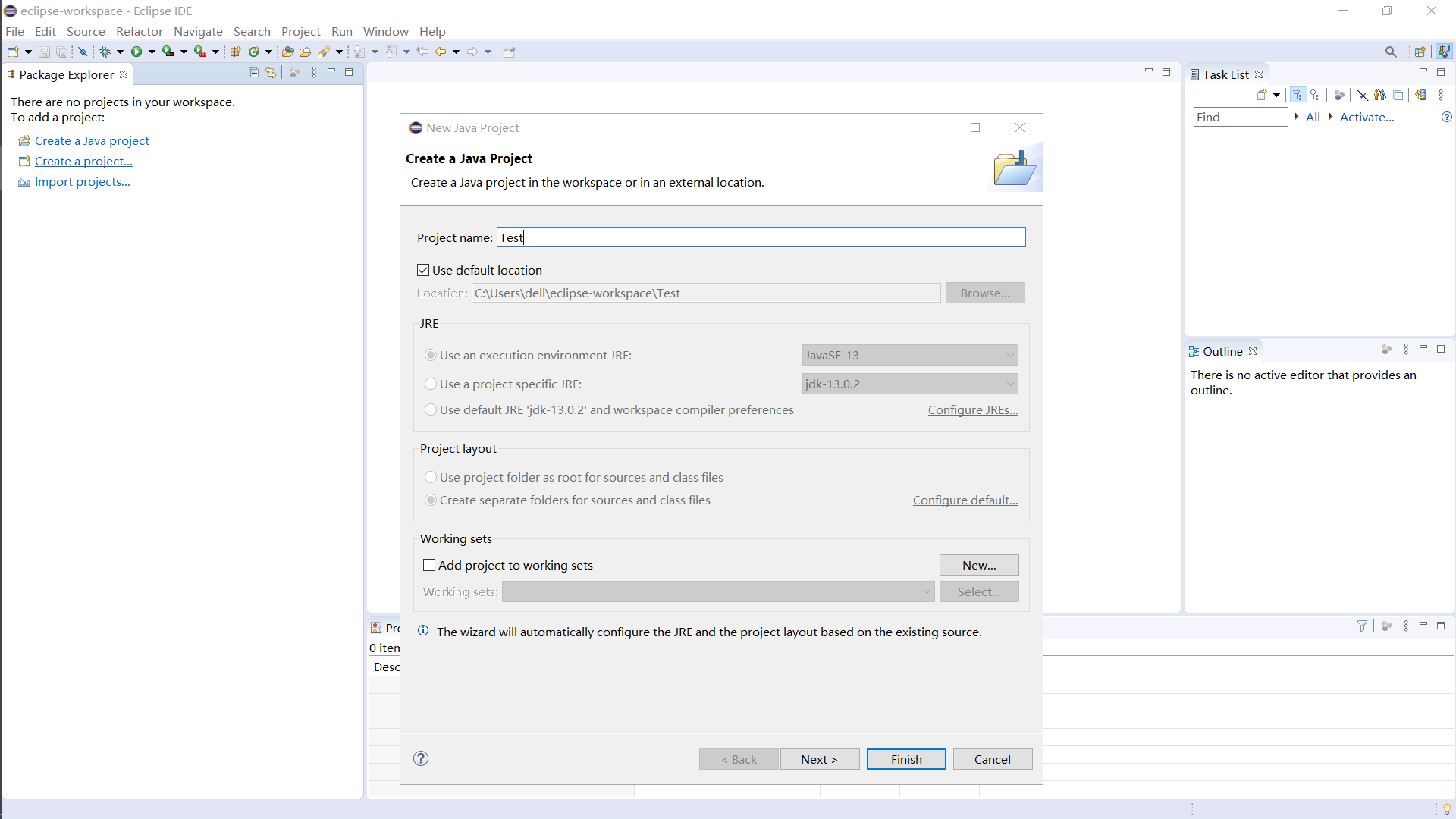1456x819 pixels.
Task: Click the Open Perspective icon
Action: (1420, 52)
